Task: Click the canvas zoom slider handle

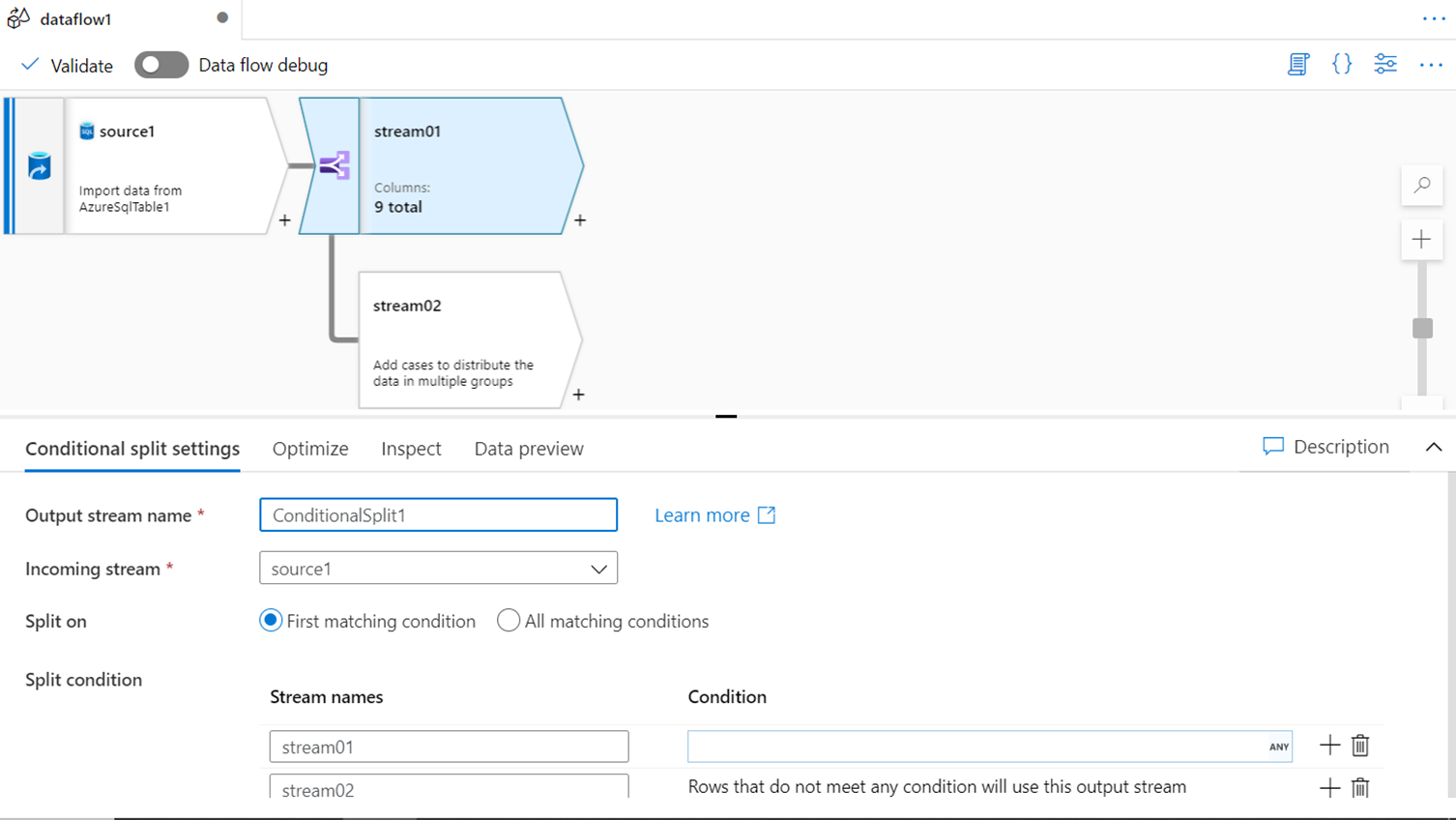Action: point(1422,328)
